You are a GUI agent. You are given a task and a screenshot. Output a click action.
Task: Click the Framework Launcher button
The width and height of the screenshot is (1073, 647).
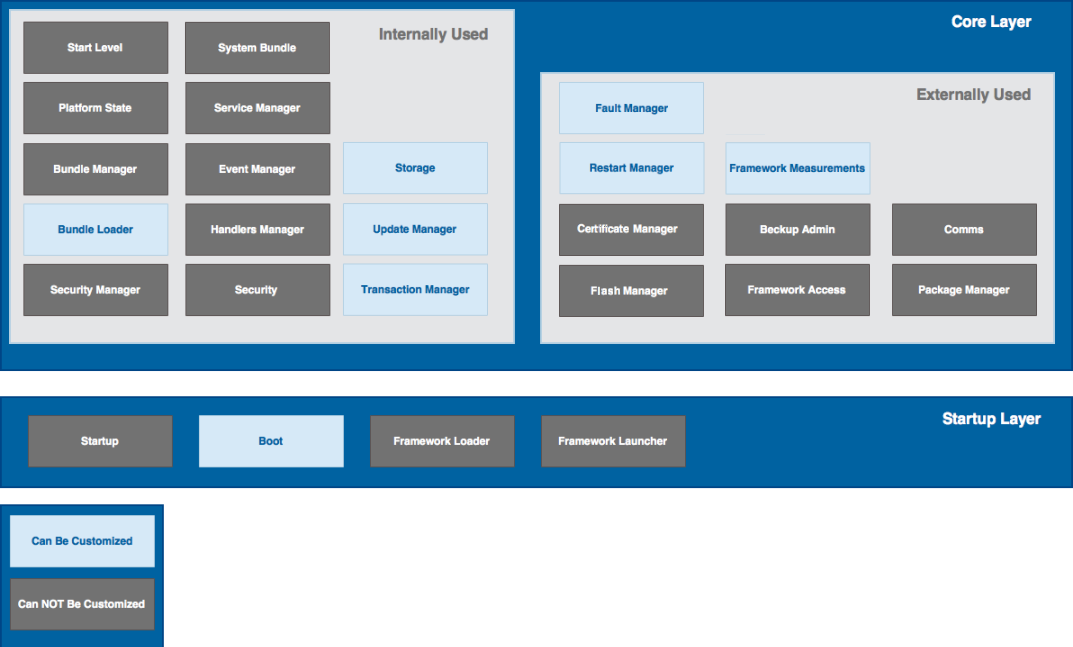tap(613, 440)
